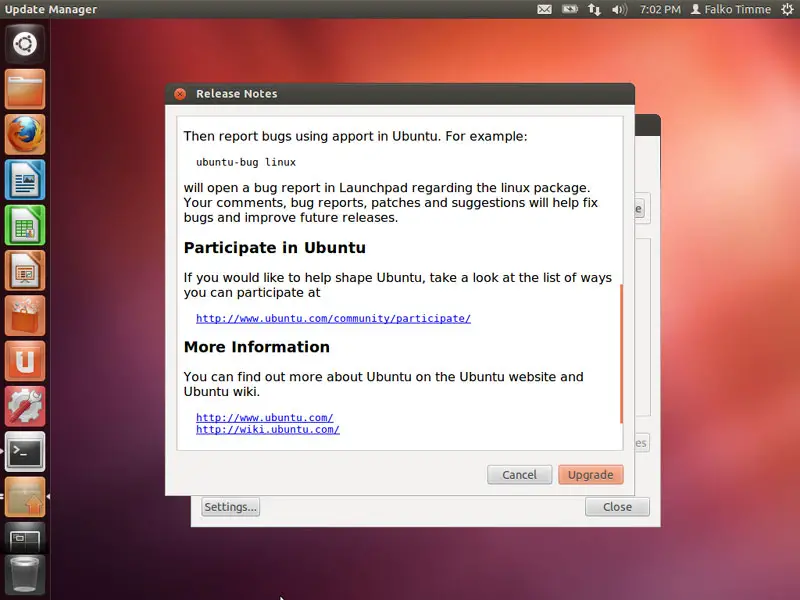Open the Terminal from launcher
The height and width of the screenshot is (600, 800).
pyautogui.click(x=25, y=452)
